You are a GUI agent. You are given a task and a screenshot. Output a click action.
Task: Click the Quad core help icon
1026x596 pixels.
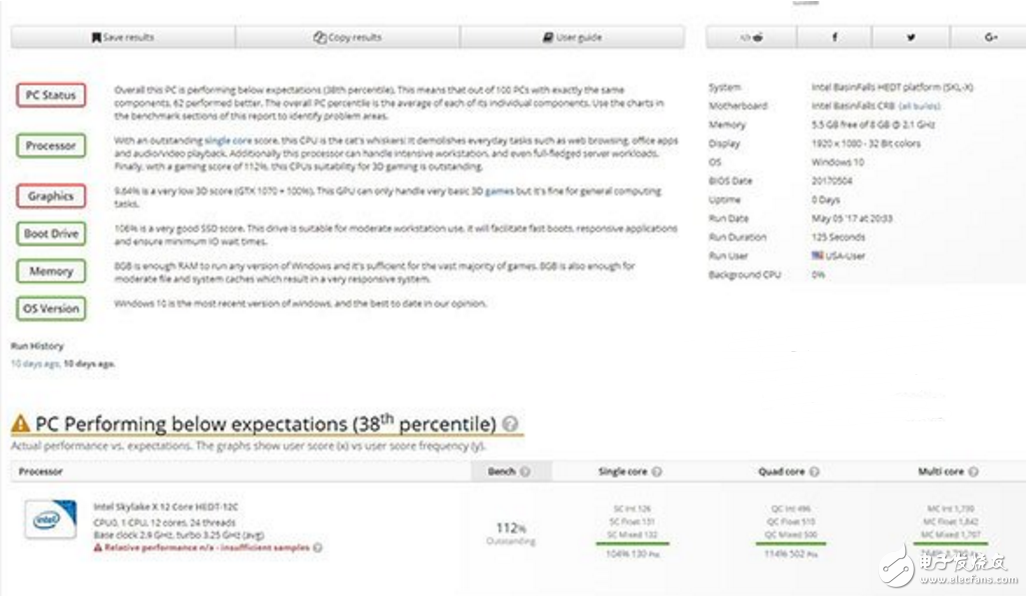coord(814,471)
